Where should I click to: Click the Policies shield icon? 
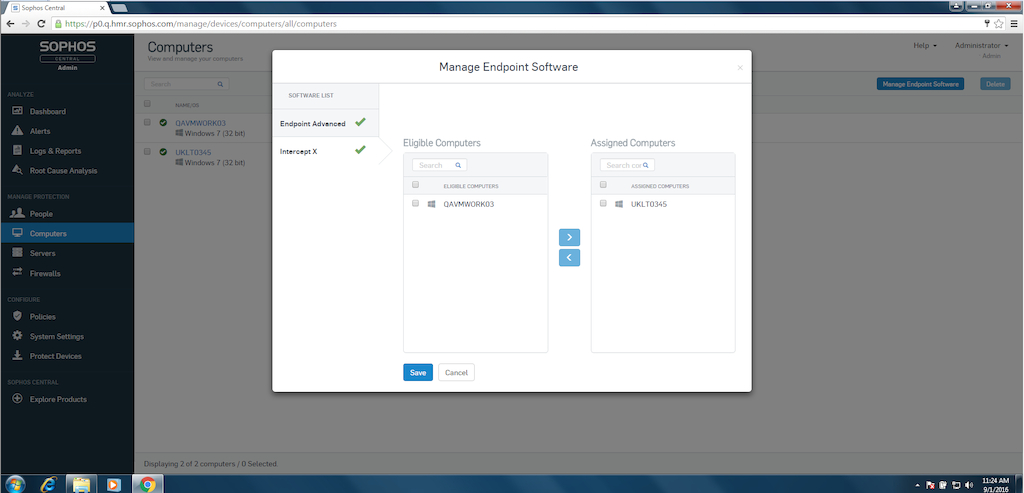pyautogui.click(x=18, y=316)
